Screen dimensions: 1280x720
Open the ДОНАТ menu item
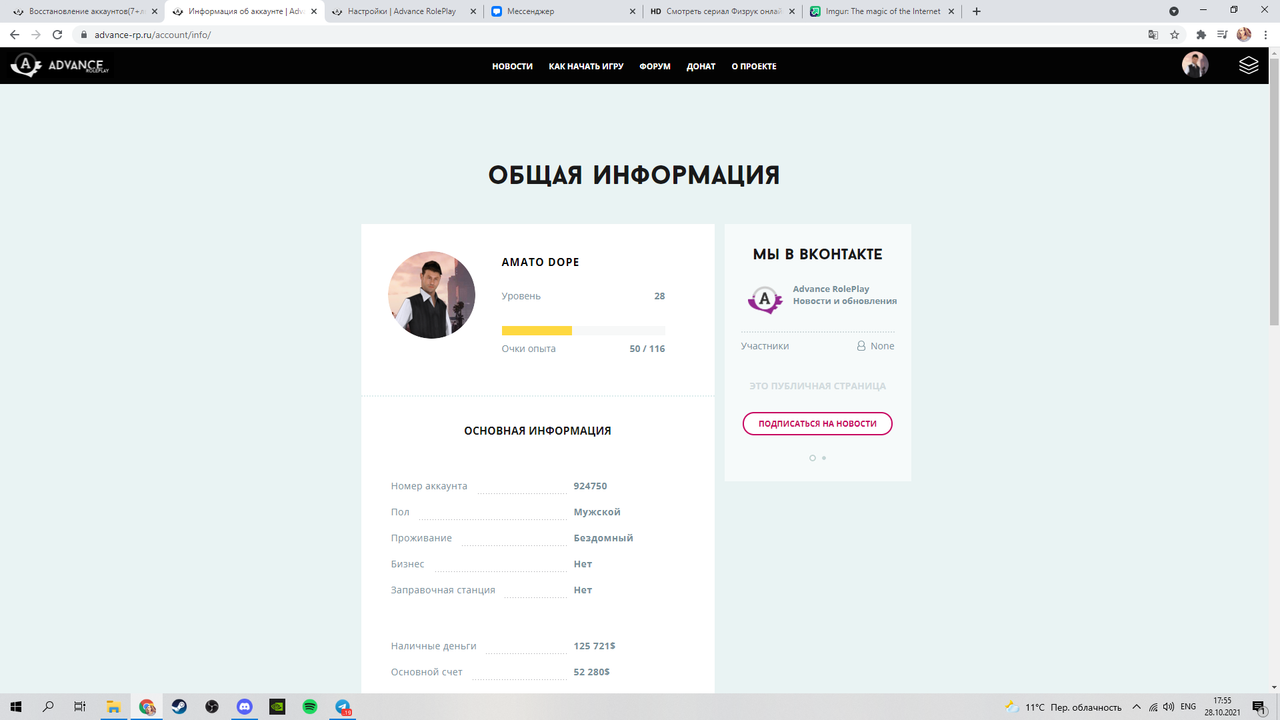pyautogui.click(x=701, y=66)
